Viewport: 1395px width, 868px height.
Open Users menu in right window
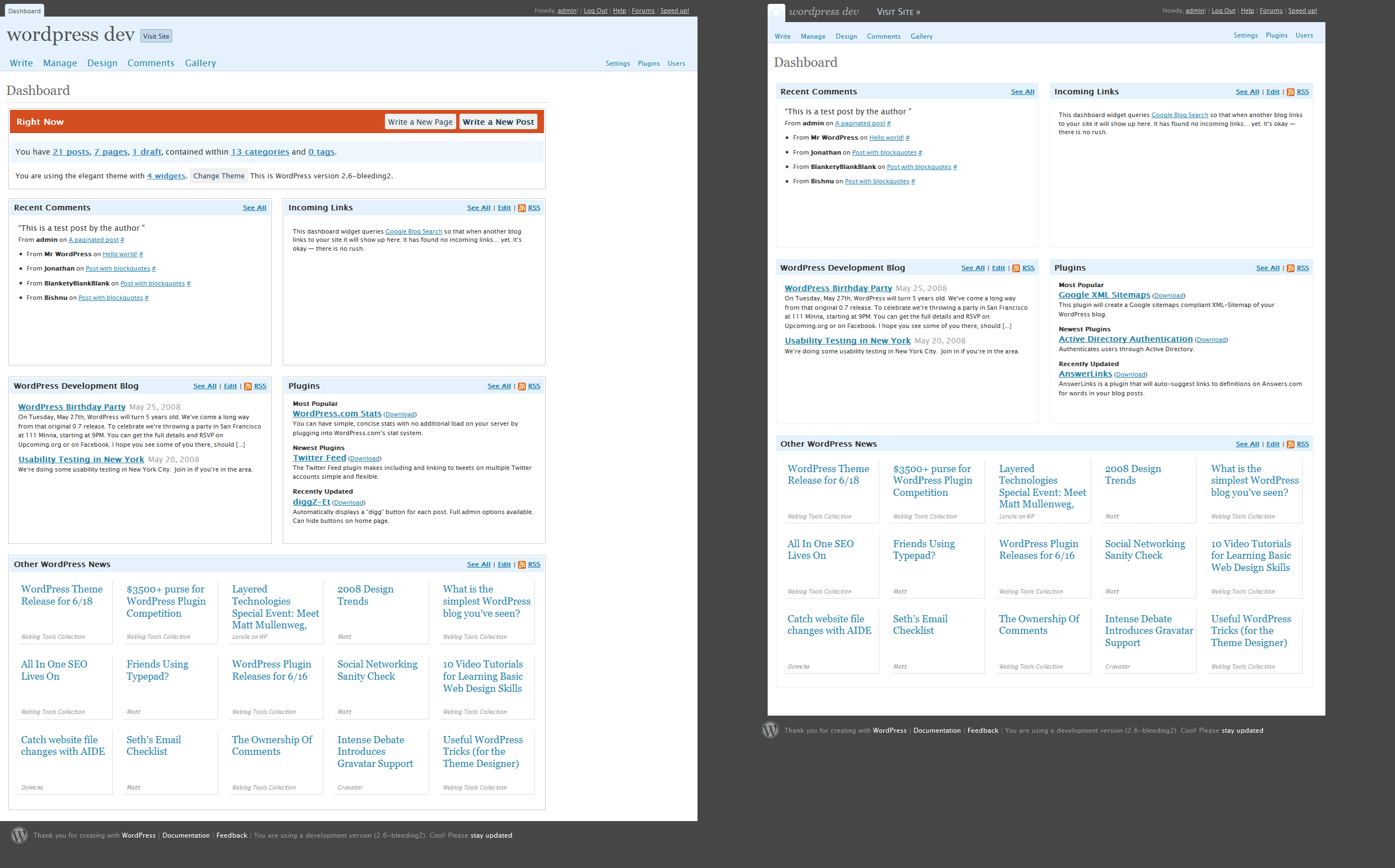click(x=1304, y=35)
